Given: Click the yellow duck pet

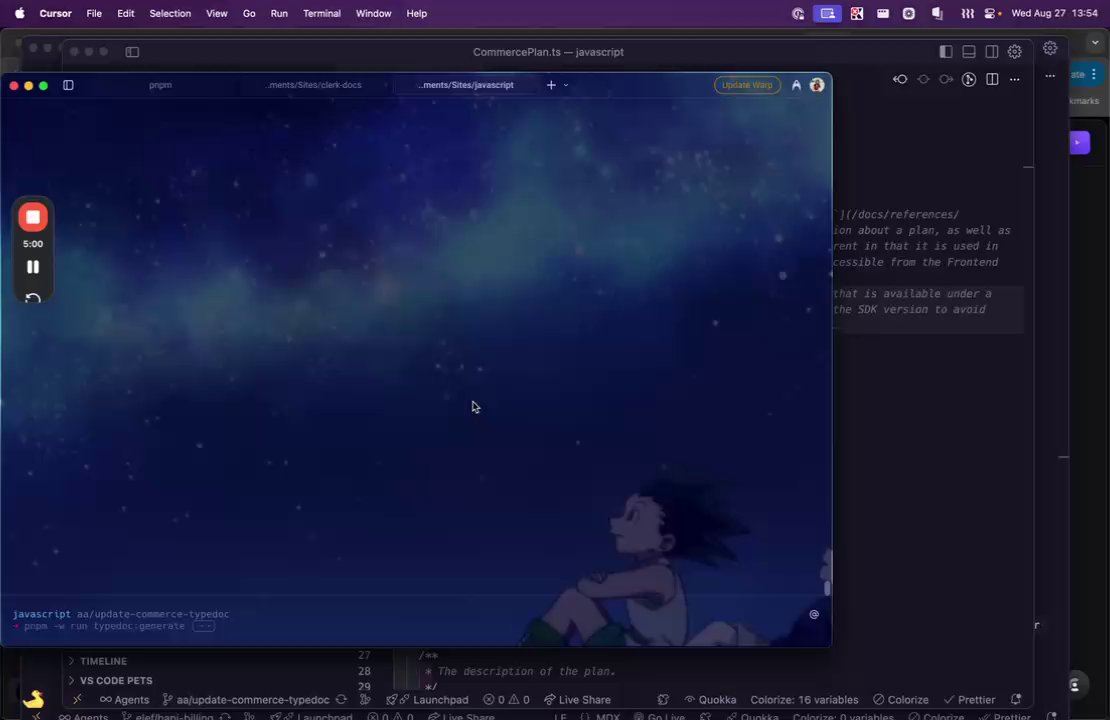Looking at the screenshot, I should pyautogui.click(x=33, y=699).
